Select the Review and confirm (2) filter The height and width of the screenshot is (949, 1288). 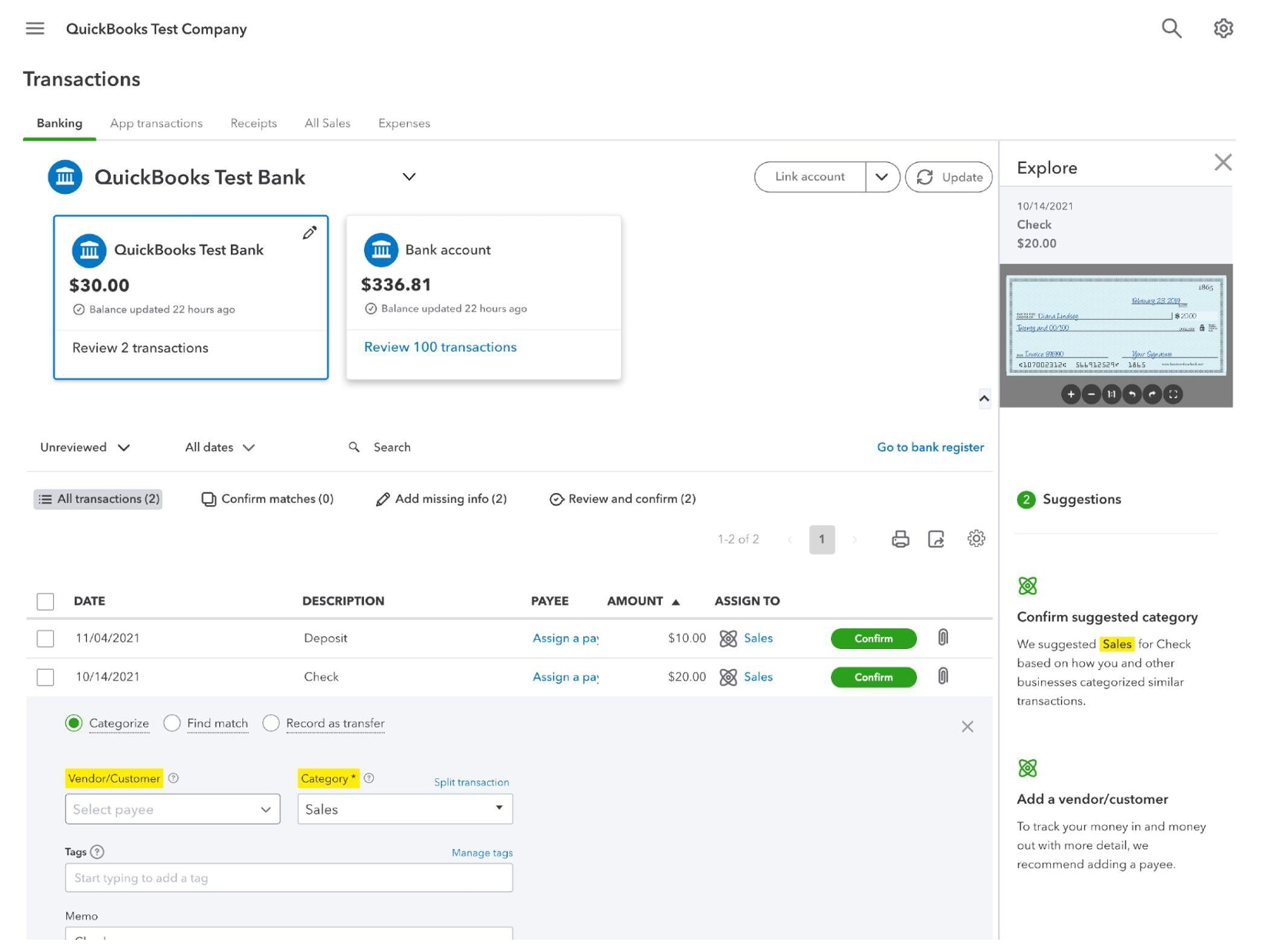[622, 499]
